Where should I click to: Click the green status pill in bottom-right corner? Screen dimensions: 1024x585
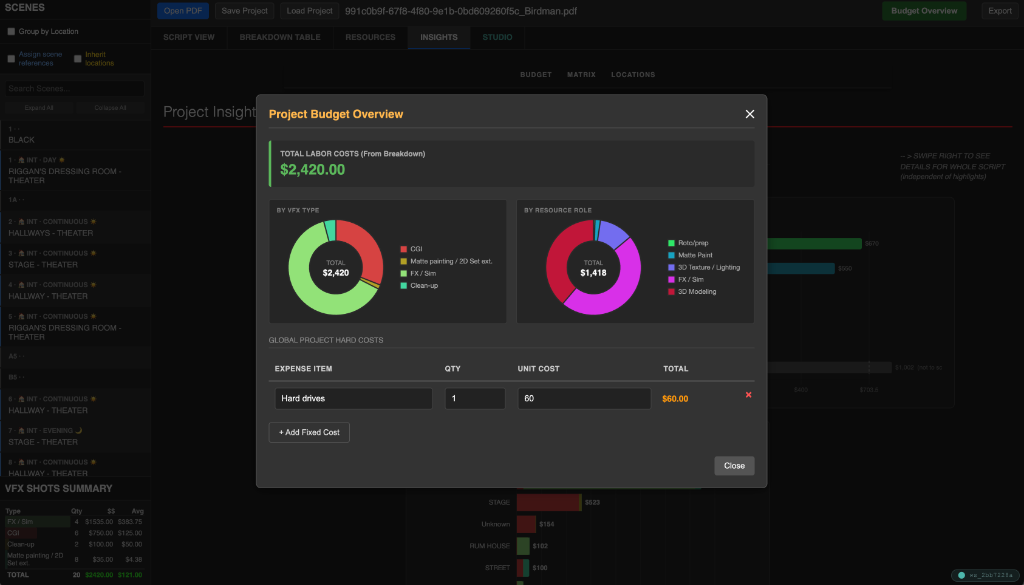pyautogui.click(x=985, y=575)
